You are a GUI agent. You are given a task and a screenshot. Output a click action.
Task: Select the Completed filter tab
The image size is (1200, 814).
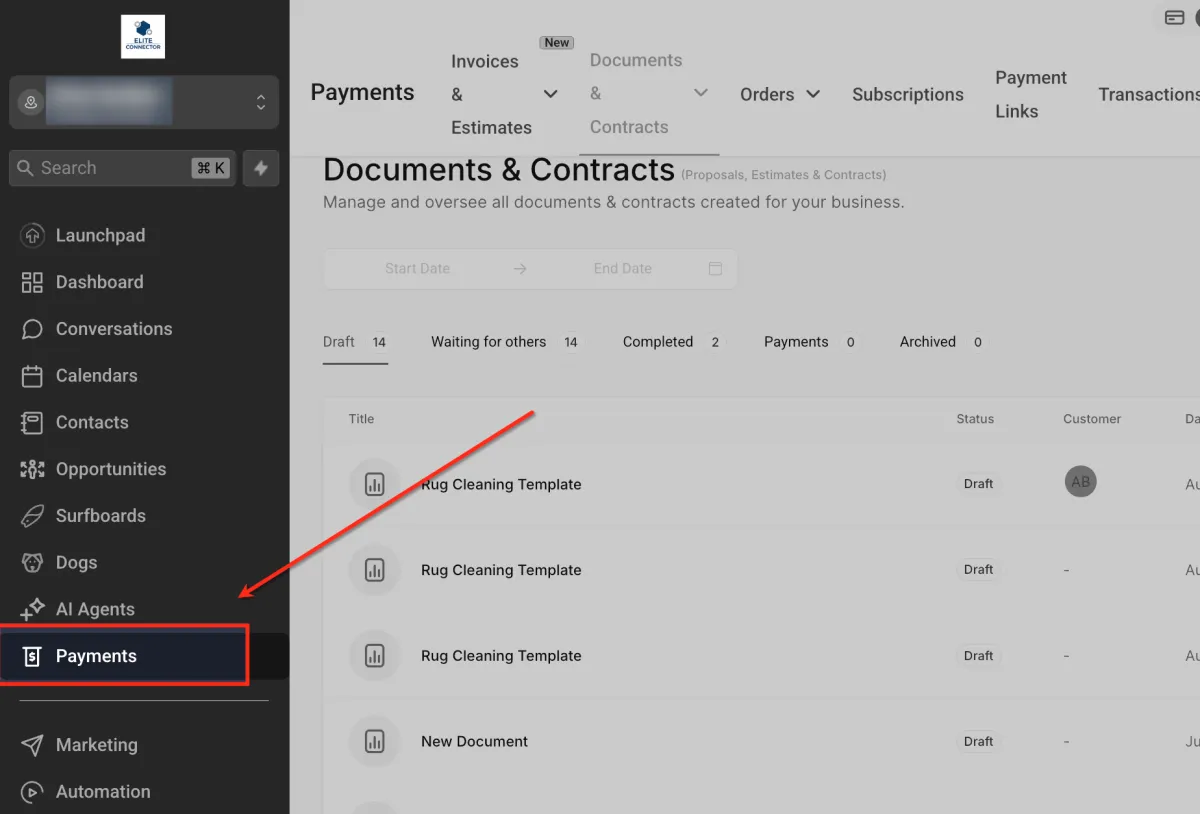click(672, 342)
